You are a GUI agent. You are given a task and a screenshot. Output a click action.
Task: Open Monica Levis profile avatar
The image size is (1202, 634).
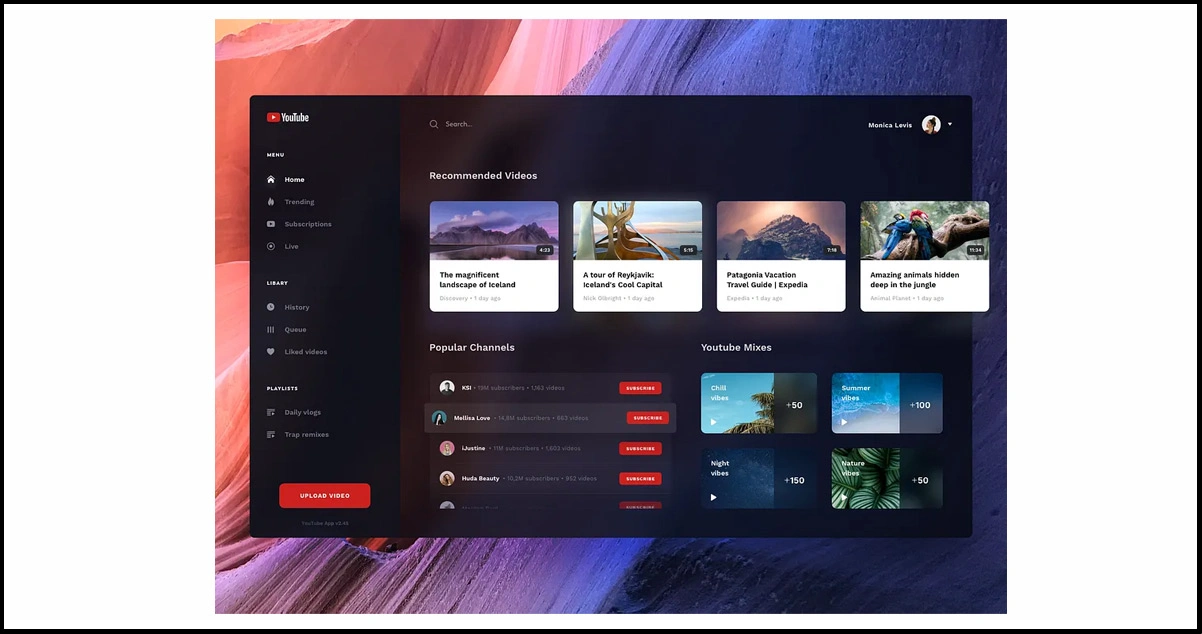tap(931, 125)
